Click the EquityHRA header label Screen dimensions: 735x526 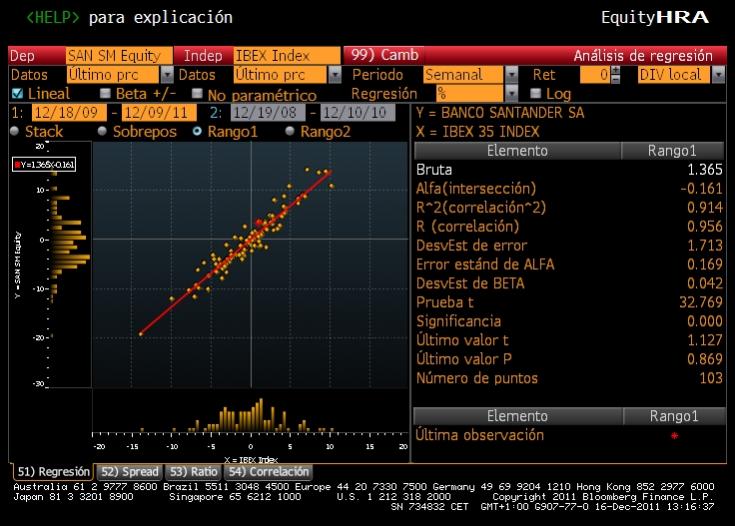click(655, 17)
